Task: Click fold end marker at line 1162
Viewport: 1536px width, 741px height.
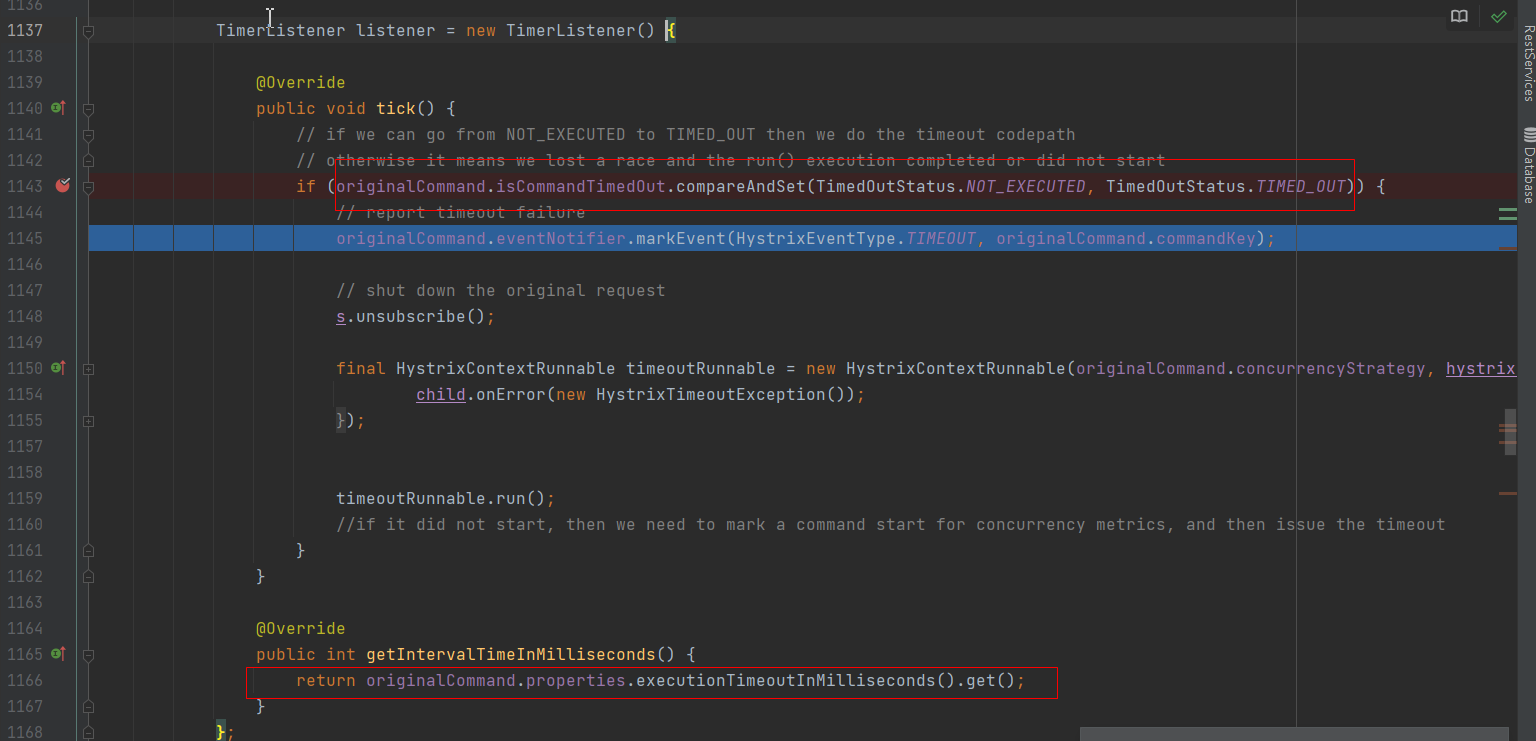Action: (88, 576)
